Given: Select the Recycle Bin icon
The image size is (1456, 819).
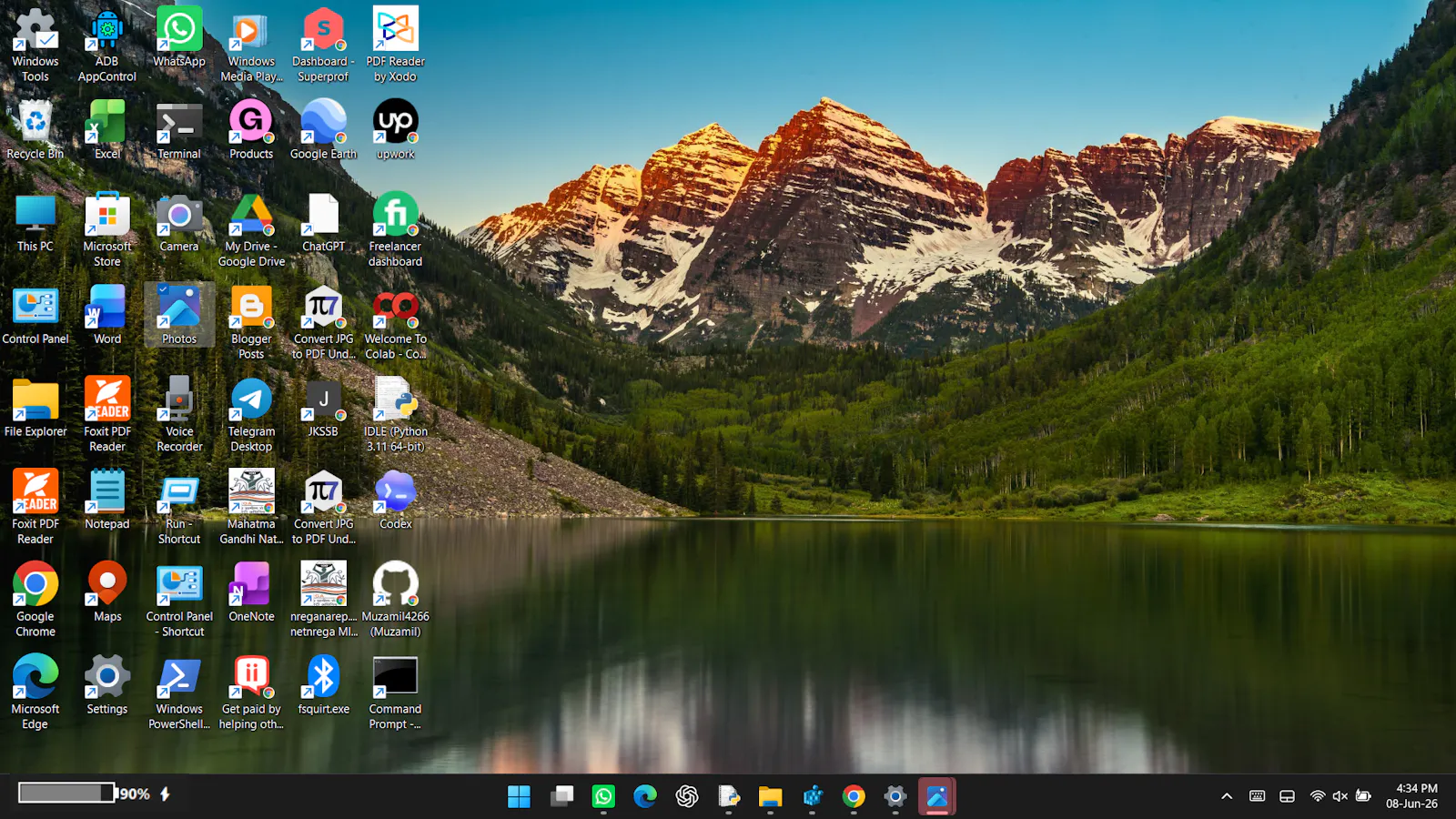Looking at the screenshot, I should 35,130.
